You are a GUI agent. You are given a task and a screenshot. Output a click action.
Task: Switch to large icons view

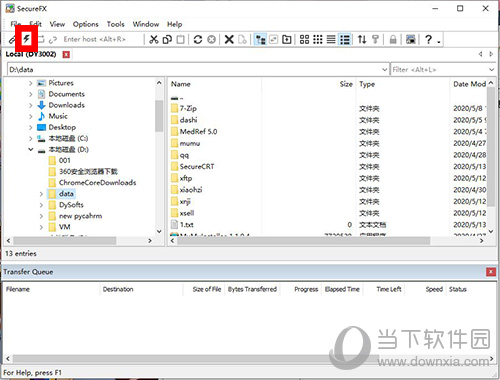[304, 39]
